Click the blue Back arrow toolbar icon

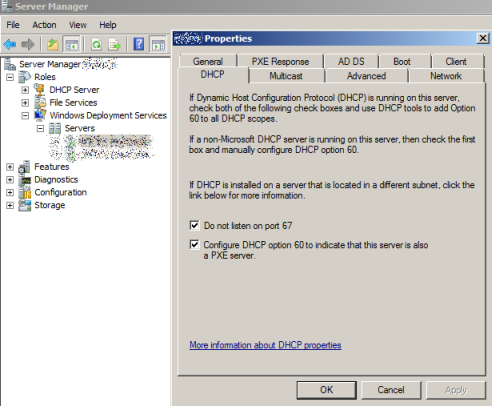(x=10, y=44)
